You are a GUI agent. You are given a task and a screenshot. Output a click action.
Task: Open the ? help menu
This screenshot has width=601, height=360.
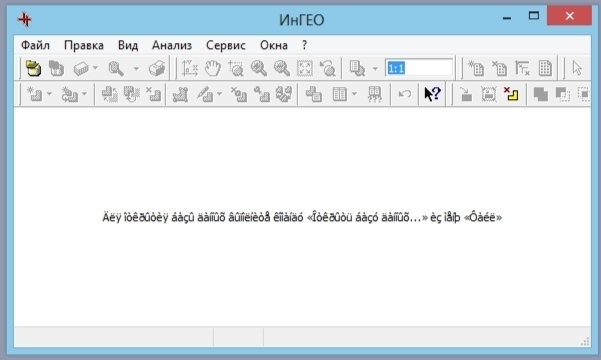click(x=304, y=45)
